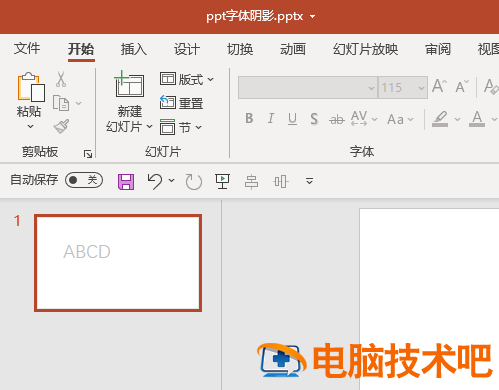Click the font color A swatch
The height and width of the screenshot is (390, 499).
pyautogui.click(x=477, y=119)
